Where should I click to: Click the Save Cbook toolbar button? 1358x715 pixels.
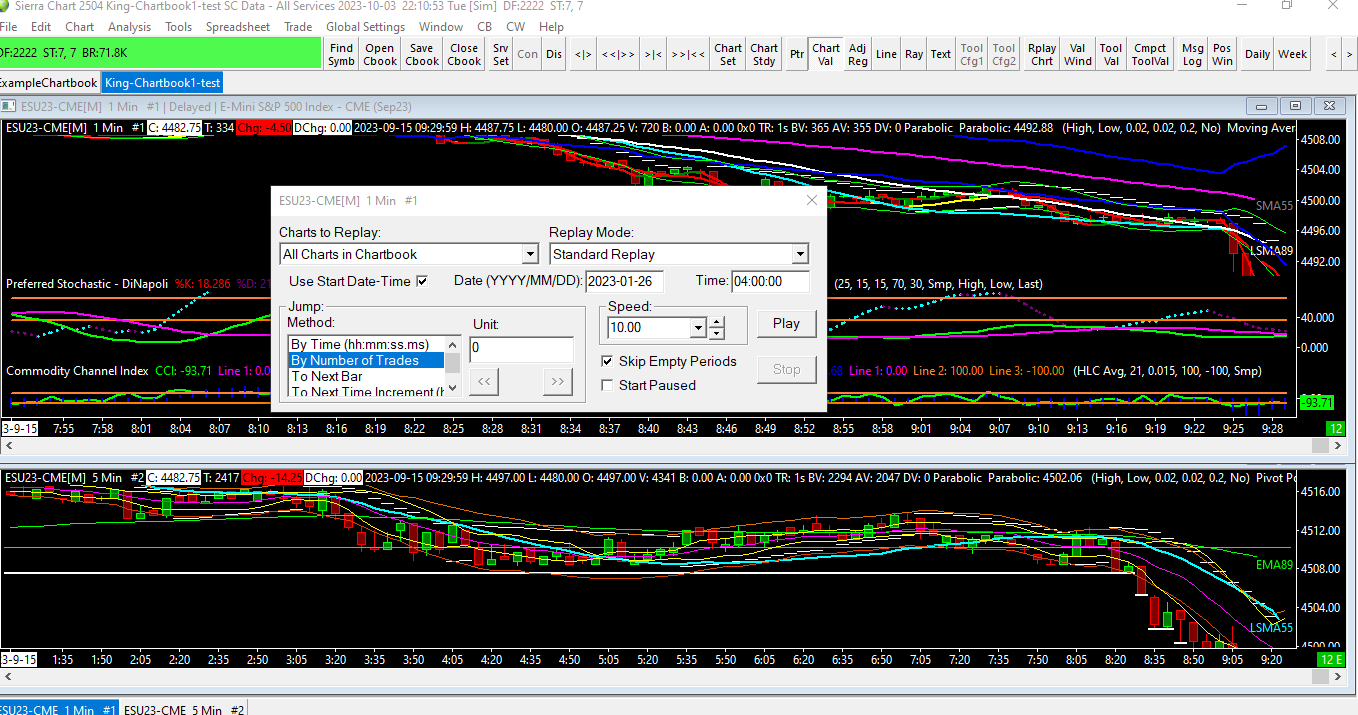point(421,54)
